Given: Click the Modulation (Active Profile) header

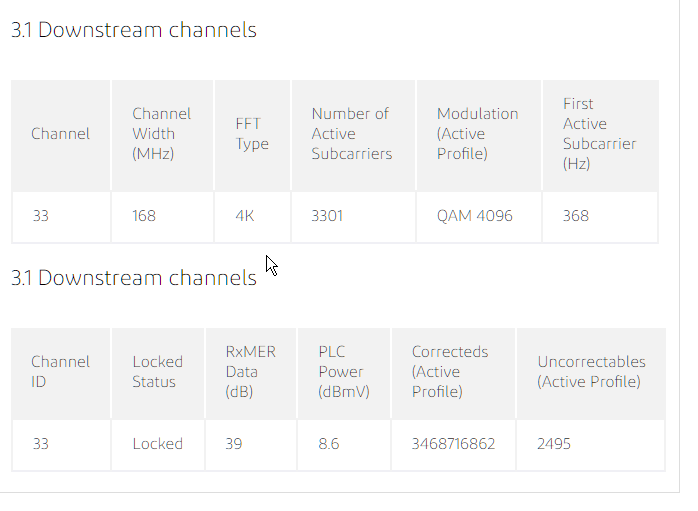Looking at the screenshot, I should tap(477, 134).
